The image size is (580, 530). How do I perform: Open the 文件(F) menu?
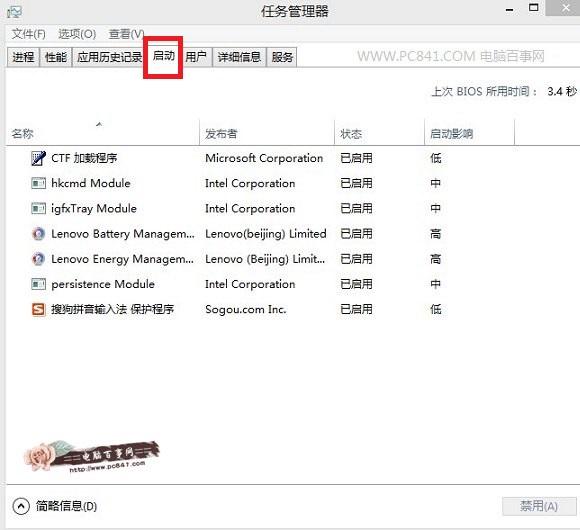pos(28,34)
